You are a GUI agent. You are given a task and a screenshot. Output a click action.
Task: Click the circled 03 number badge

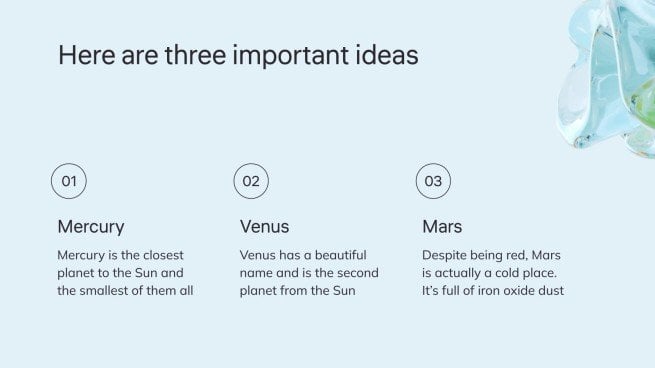433,181
